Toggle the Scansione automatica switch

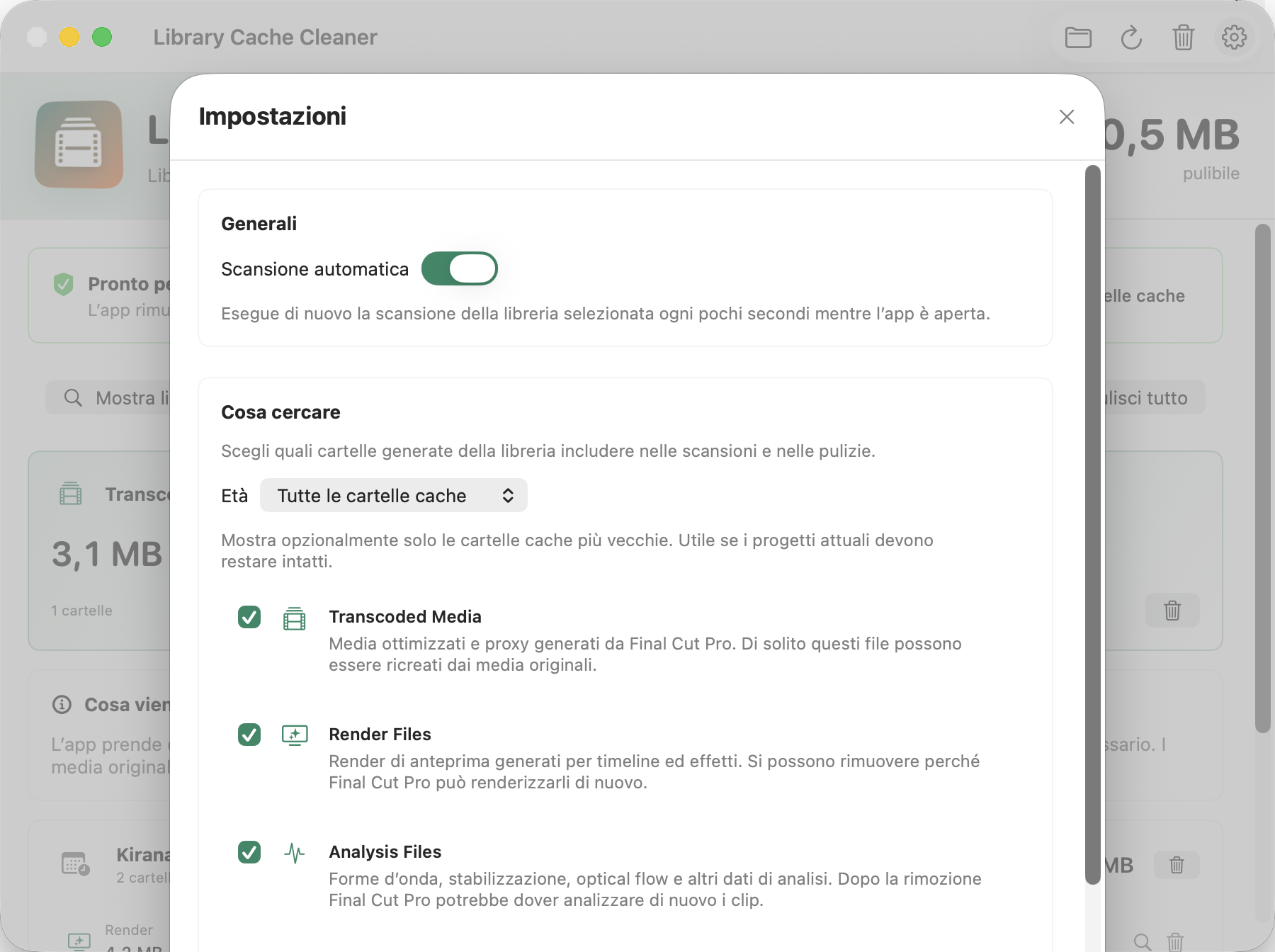click(460, 268)
